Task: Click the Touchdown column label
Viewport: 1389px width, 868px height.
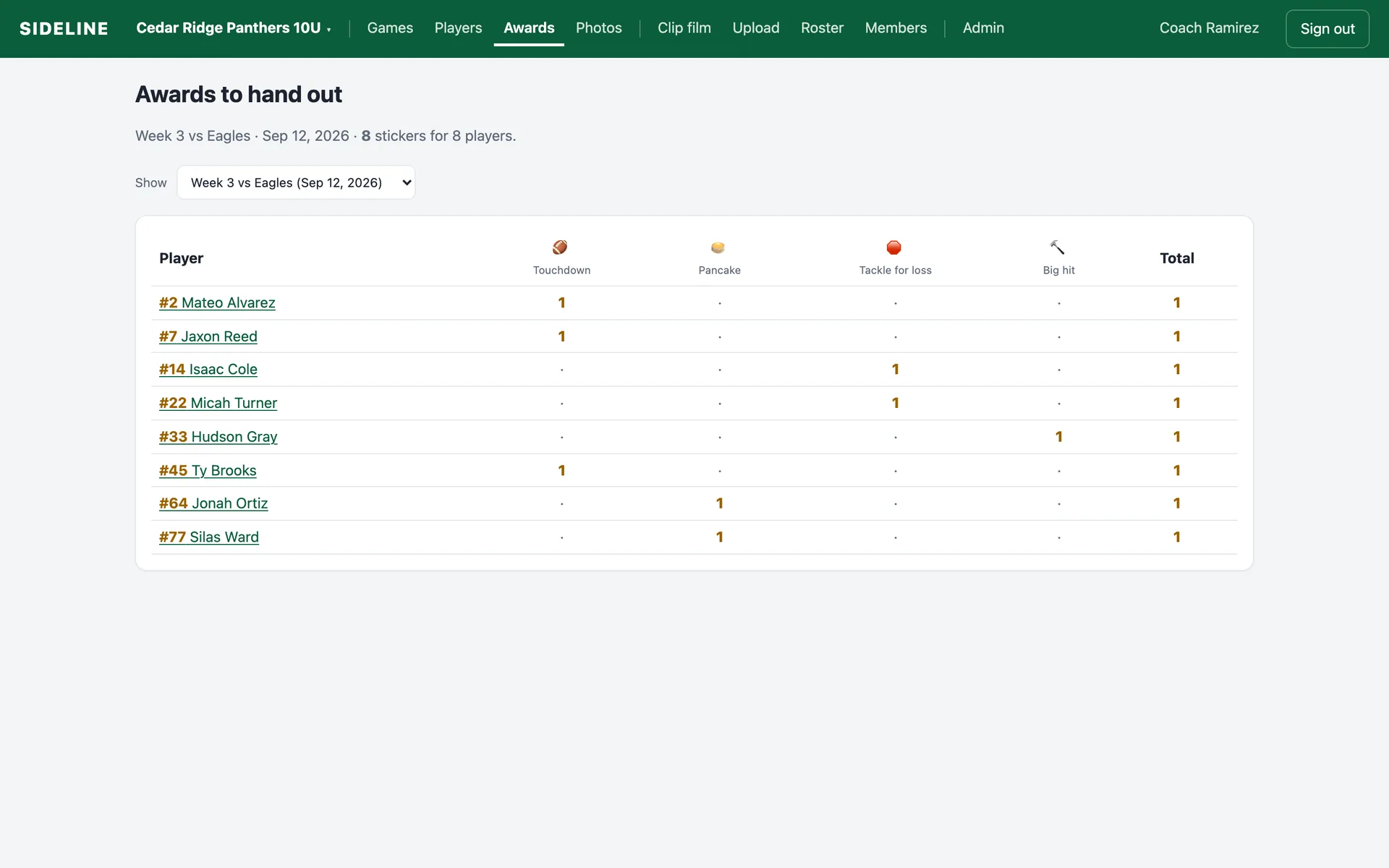Action: 561,271
